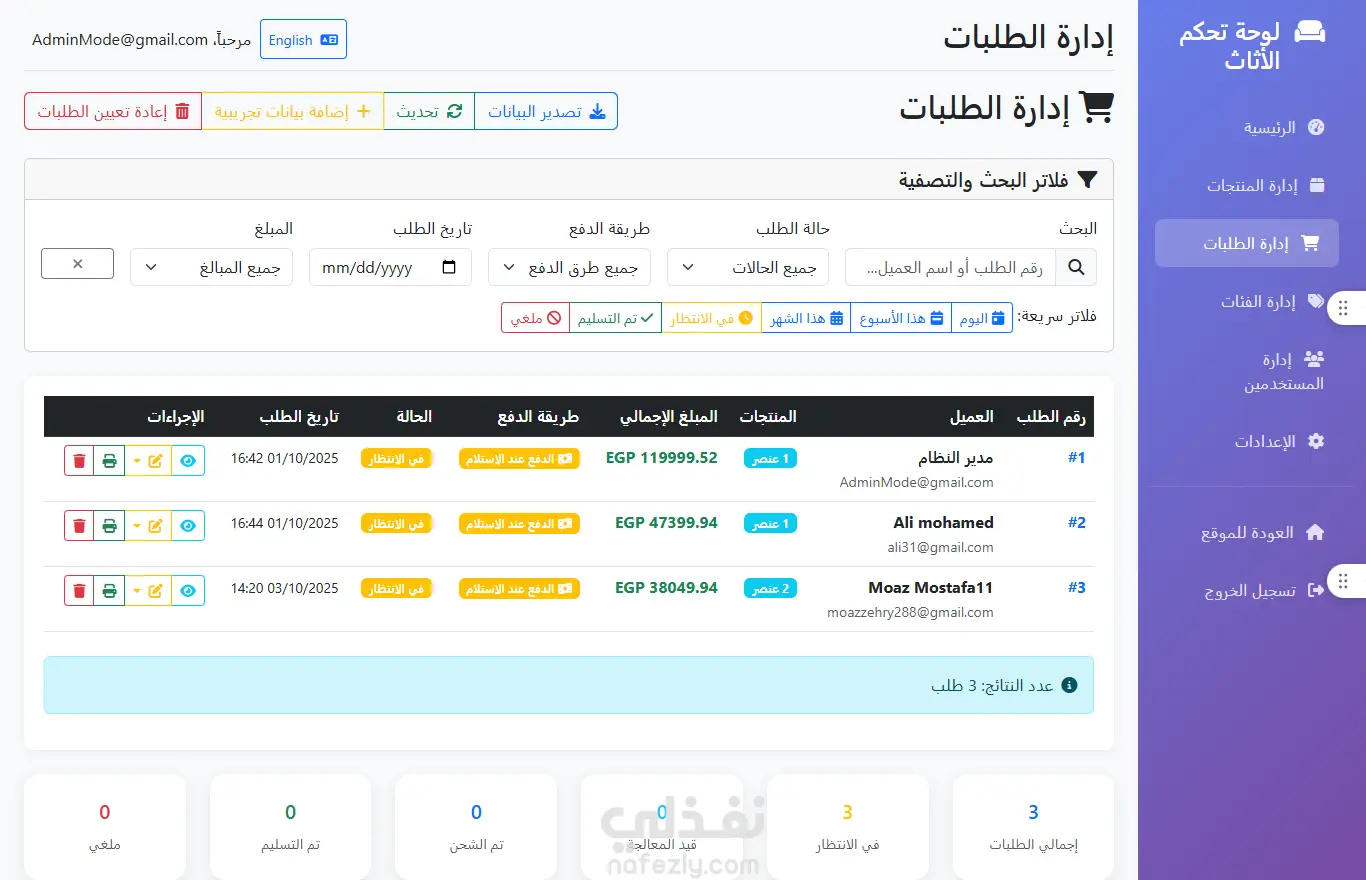Screen dimensions: 1366x880
Task: Toggle the اليوم quick filter
Action: (x=982, y=318)
